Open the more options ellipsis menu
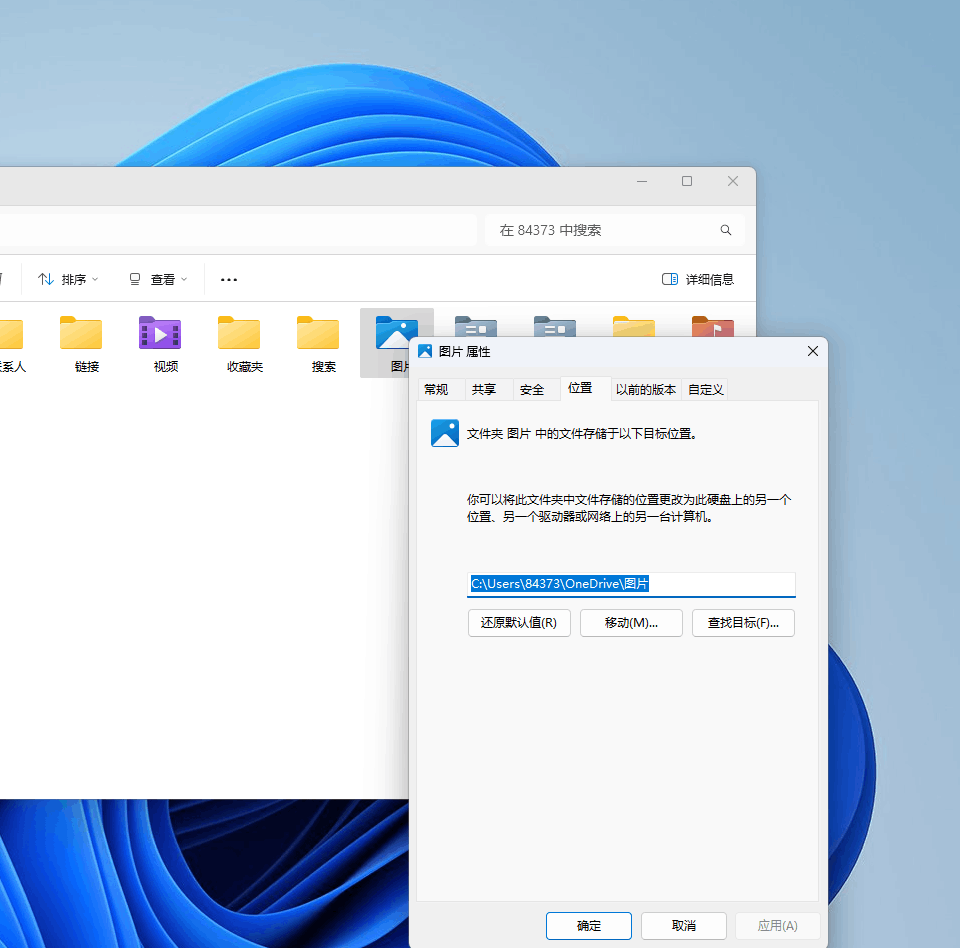The width and height of the screenshot is (960, 948). [x=229, y=280]
